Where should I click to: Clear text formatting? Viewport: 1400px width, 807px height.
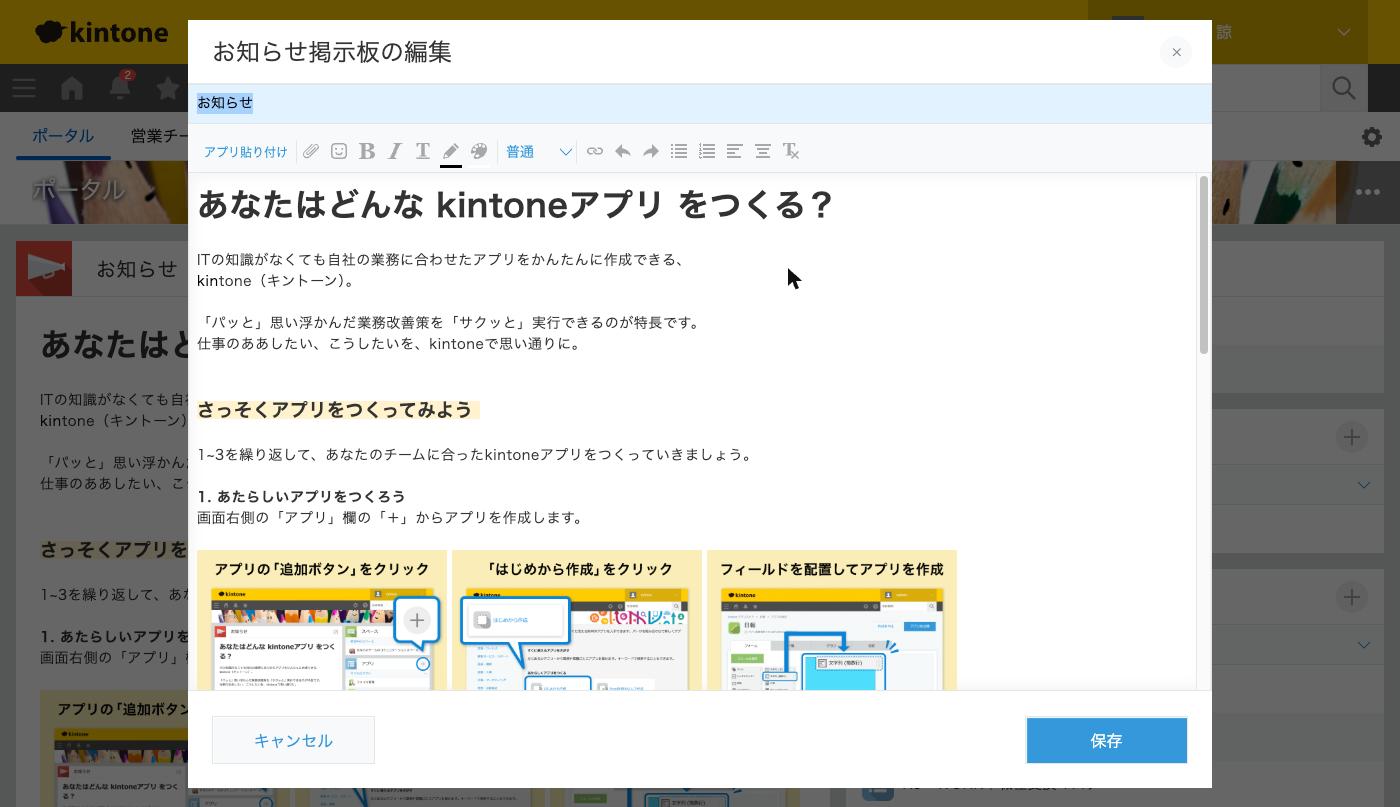coord(791,151)
